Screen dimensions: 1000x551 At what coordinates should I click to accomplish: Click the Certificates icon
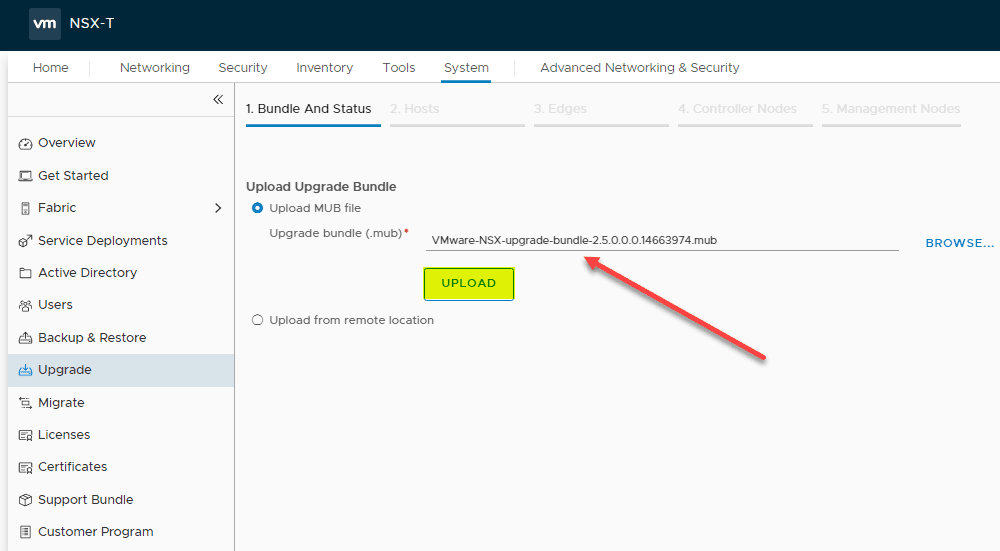pos(26,467)
